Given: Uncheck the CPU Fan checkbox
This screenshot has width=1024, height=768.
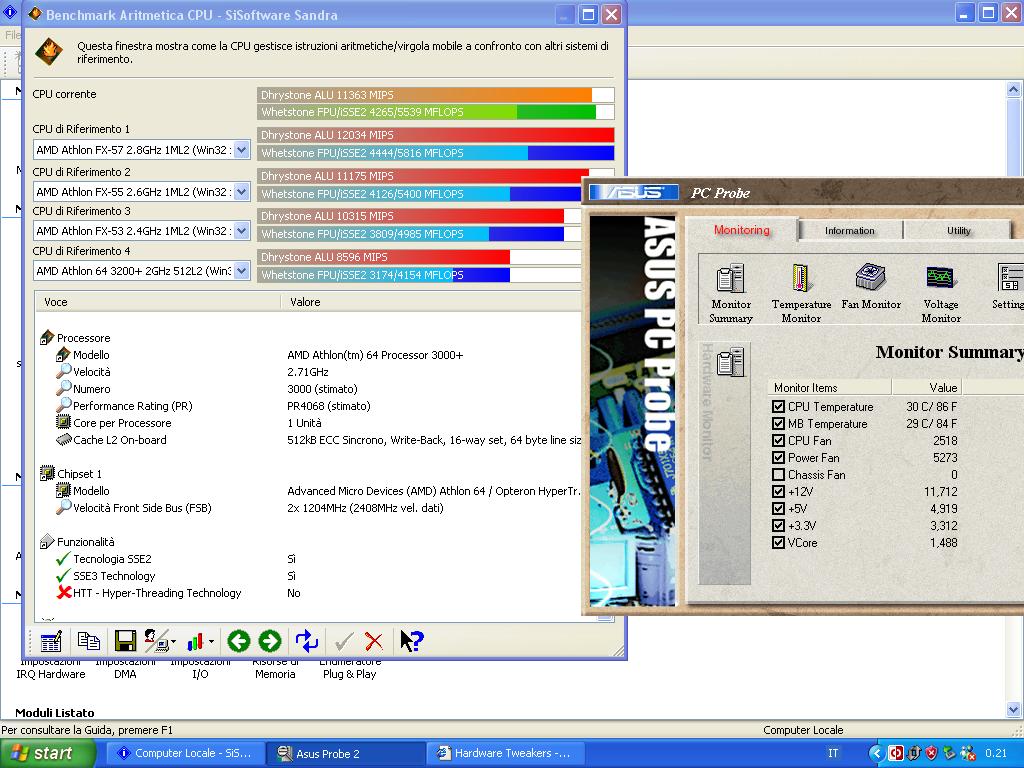Looking at the screenshot, I should tap(778, 440).
